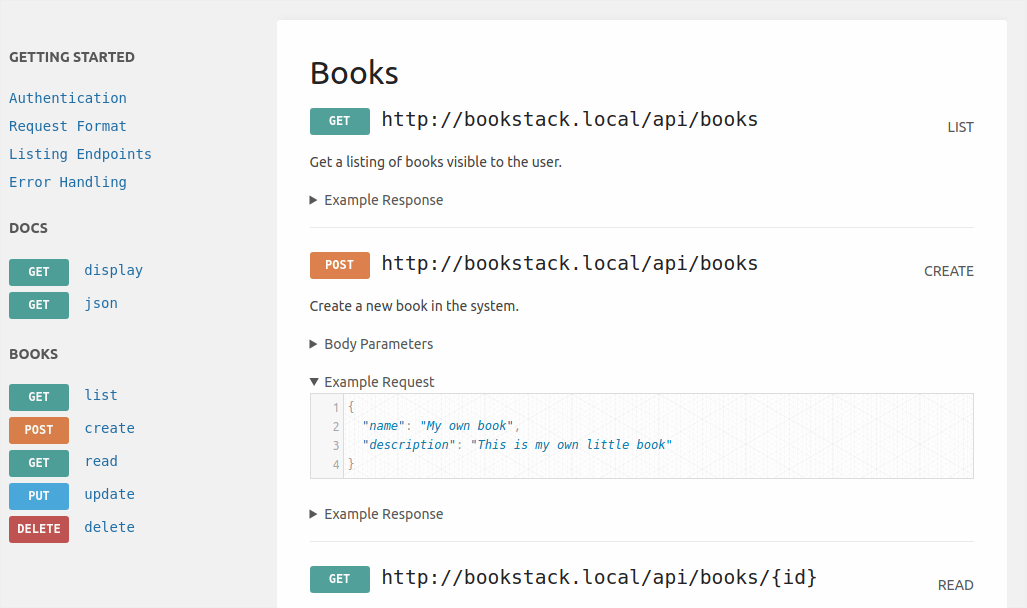The height and width of the screenshot is (608, 1027).
Task: Expand Example Response under LIST endpoint
Action: [x=377, y=200]
